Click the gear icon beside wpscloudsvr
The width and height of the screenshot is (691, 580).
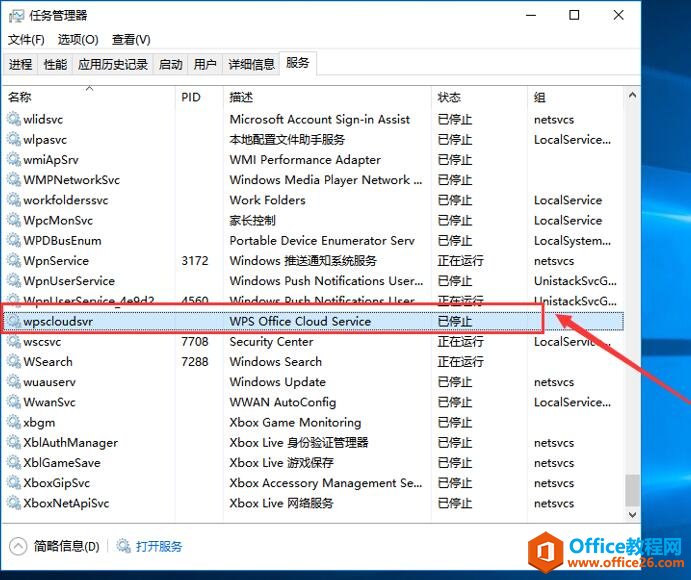pyautogui.click(x=14, y=321)
